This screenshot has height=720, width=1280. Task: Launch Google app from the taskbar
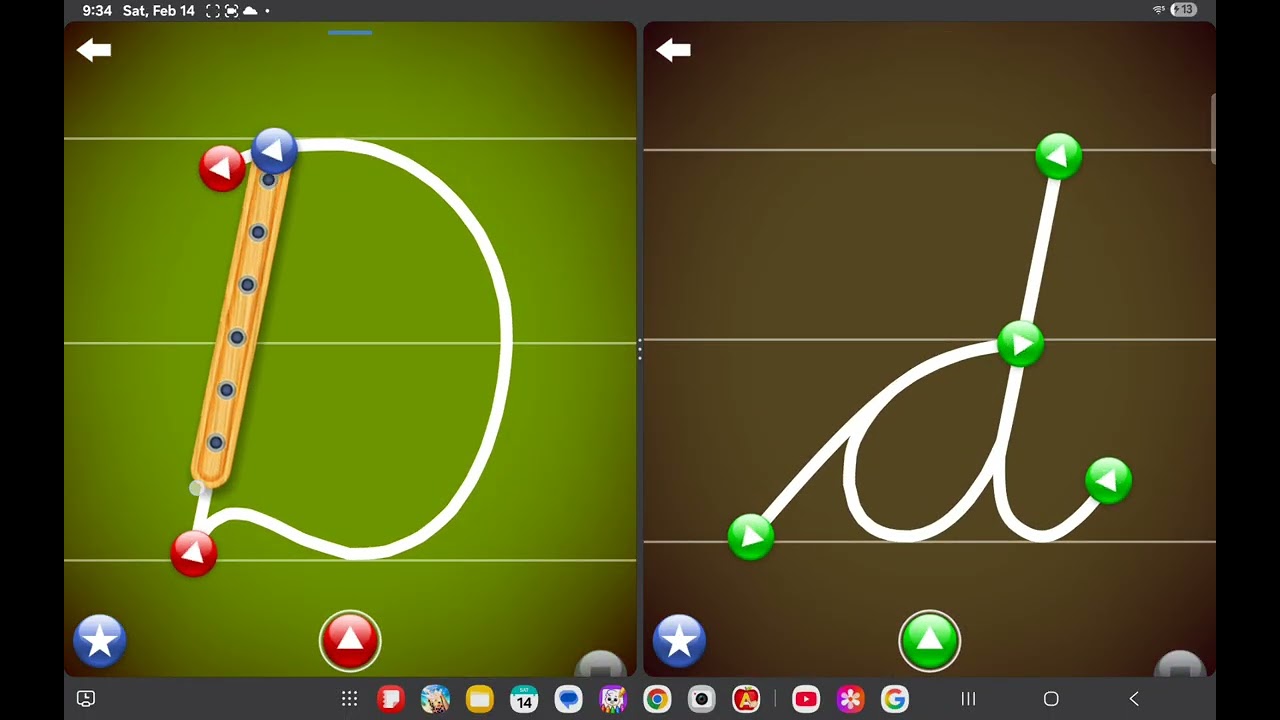(x=894, y=699)
